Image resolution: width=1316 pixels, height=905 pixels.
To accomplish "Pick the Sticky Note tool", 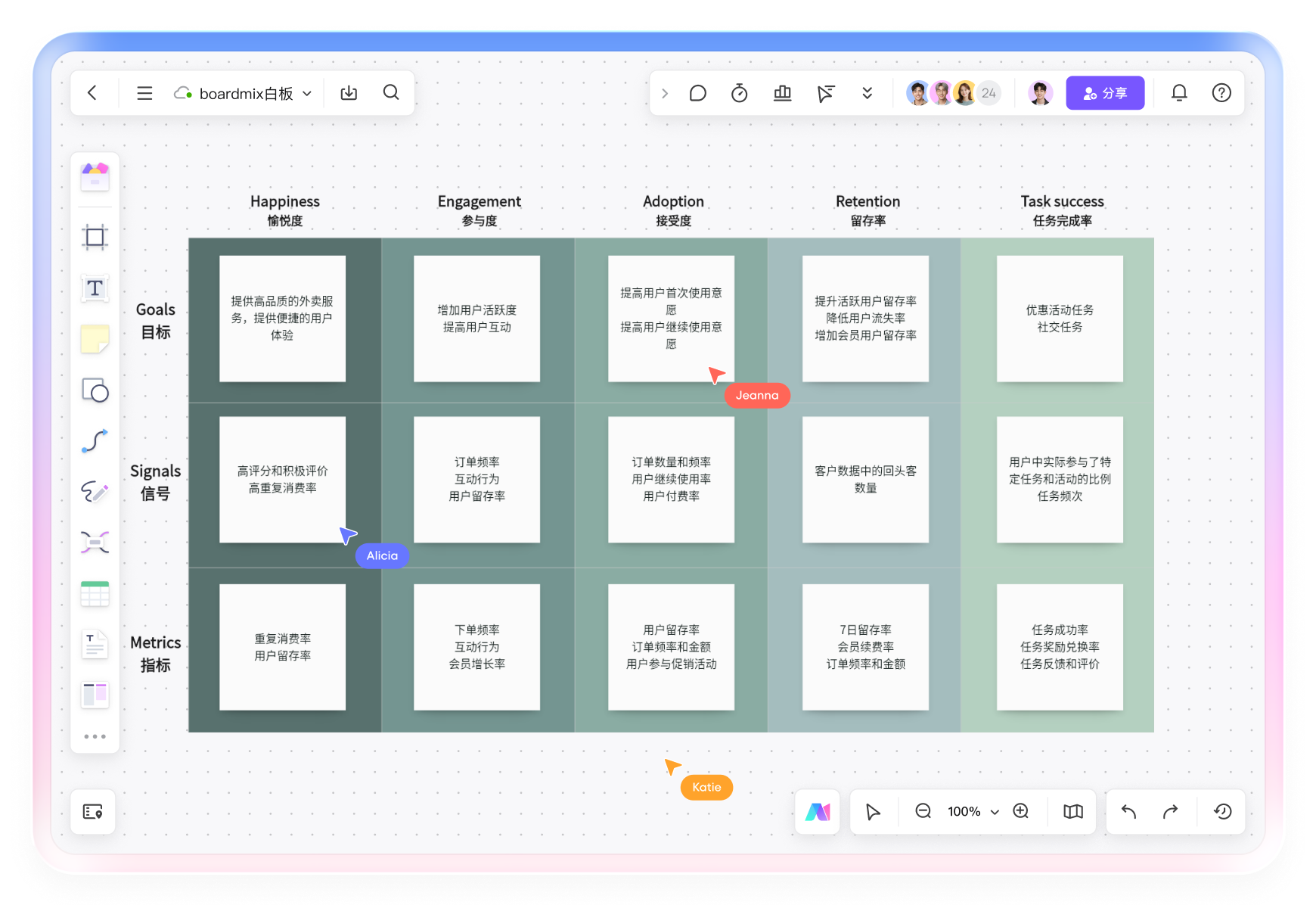I will (x=95, y=339).
